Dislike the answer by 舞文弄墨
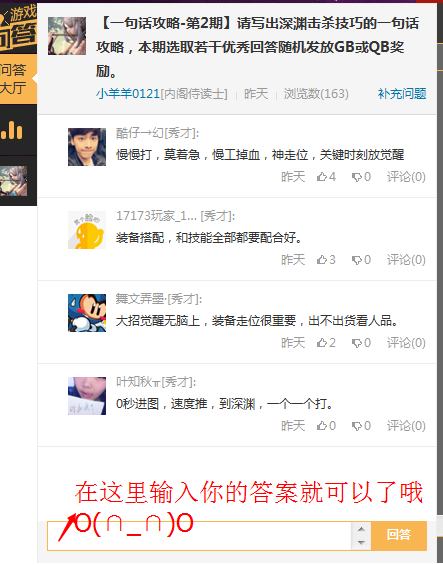The width and height of the screenshot is (443, 565). pos(361,343)
